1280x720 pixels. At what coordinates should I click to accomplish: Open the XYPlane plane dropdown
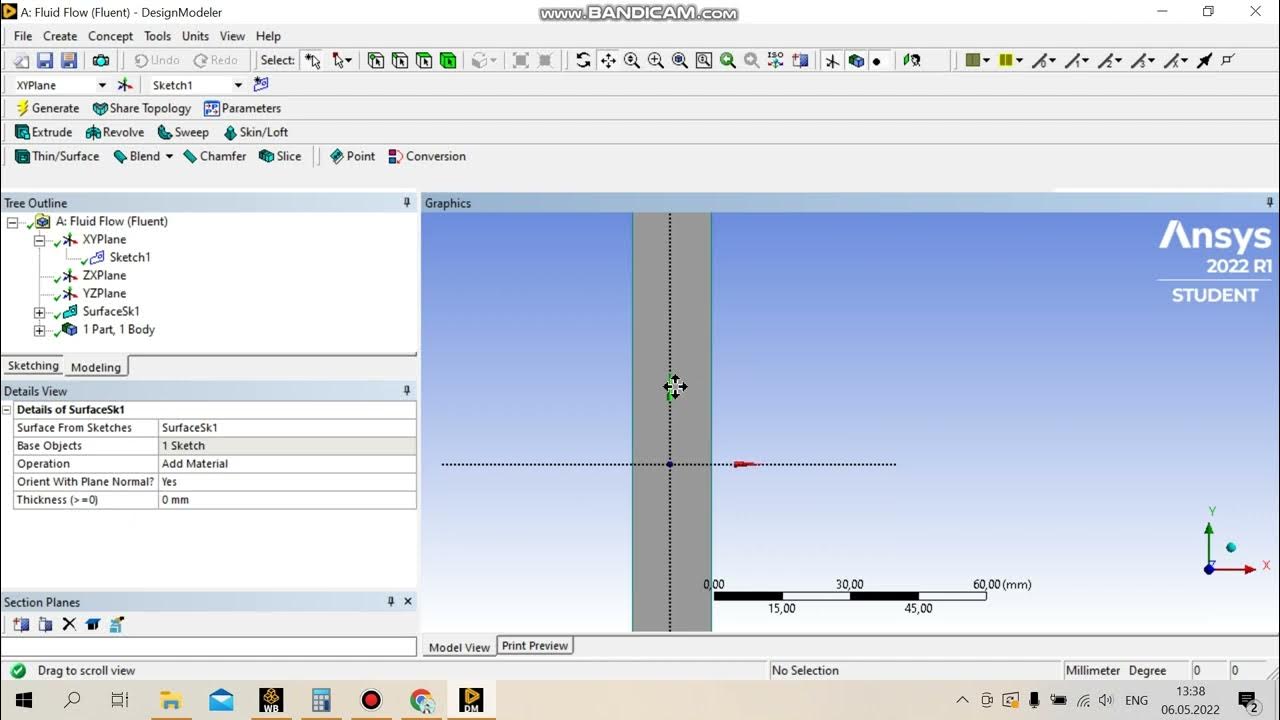click(103, 85)
